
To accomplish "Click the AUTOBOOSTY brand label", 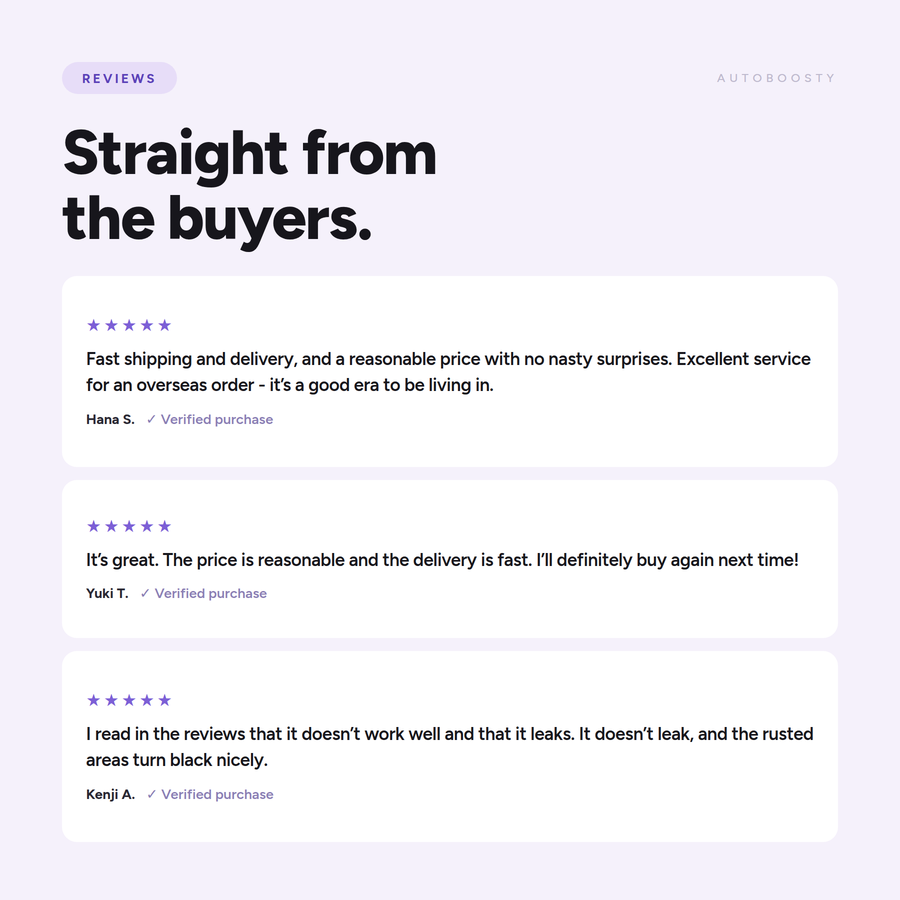I will click(776, 78).
